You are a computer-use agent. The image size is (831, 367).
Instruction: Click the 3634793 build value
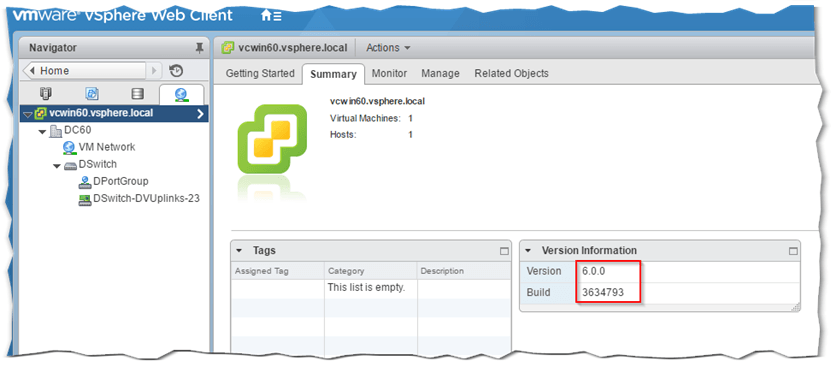(x=603, y=293)
